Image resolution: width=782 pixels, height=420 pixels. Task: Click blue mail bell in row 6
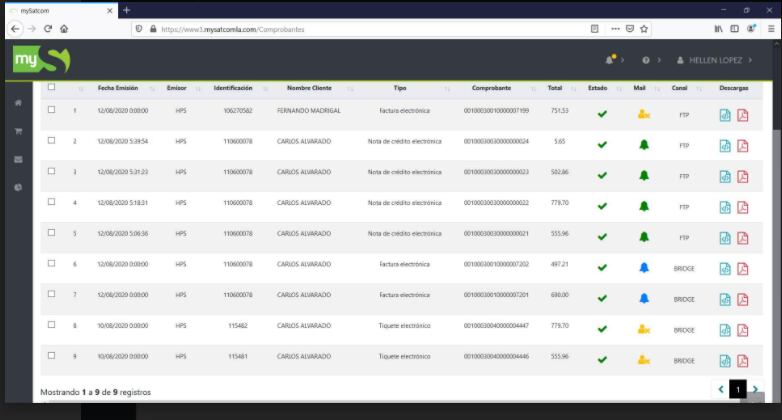[644, 269]
